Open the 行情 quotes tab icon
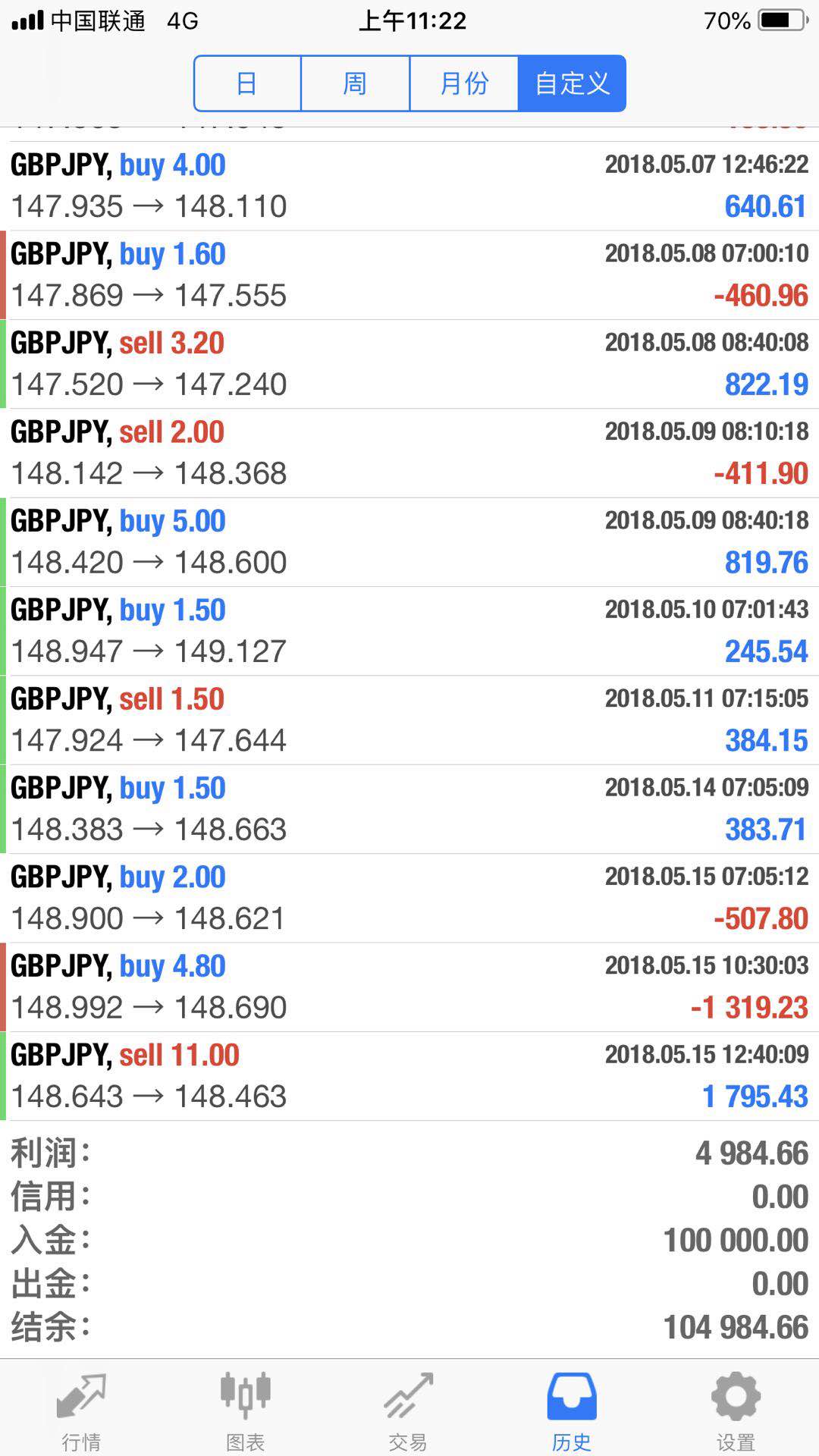 pyautogui.click(x=81, y=1396)
